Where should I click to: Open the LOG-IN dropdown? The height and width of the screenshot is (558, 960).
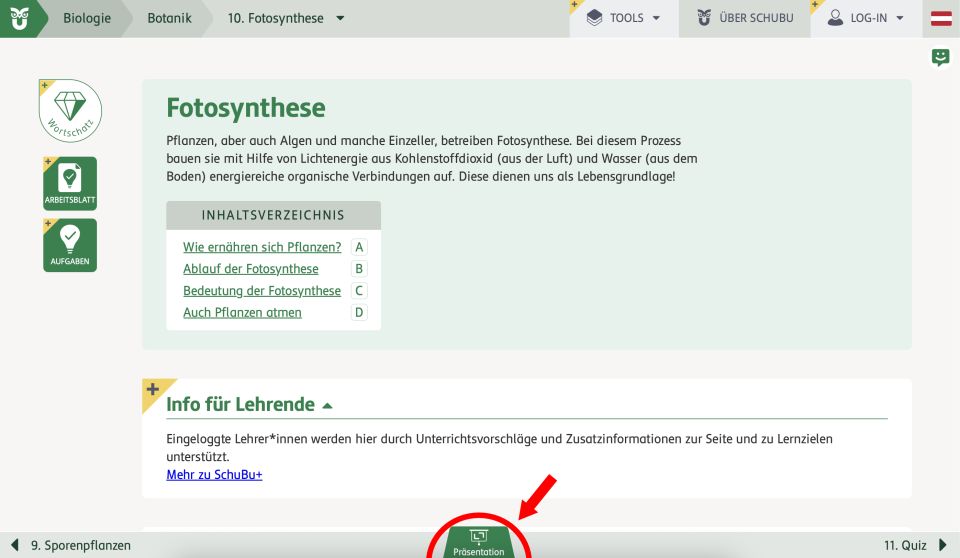(x=865, y=18)
